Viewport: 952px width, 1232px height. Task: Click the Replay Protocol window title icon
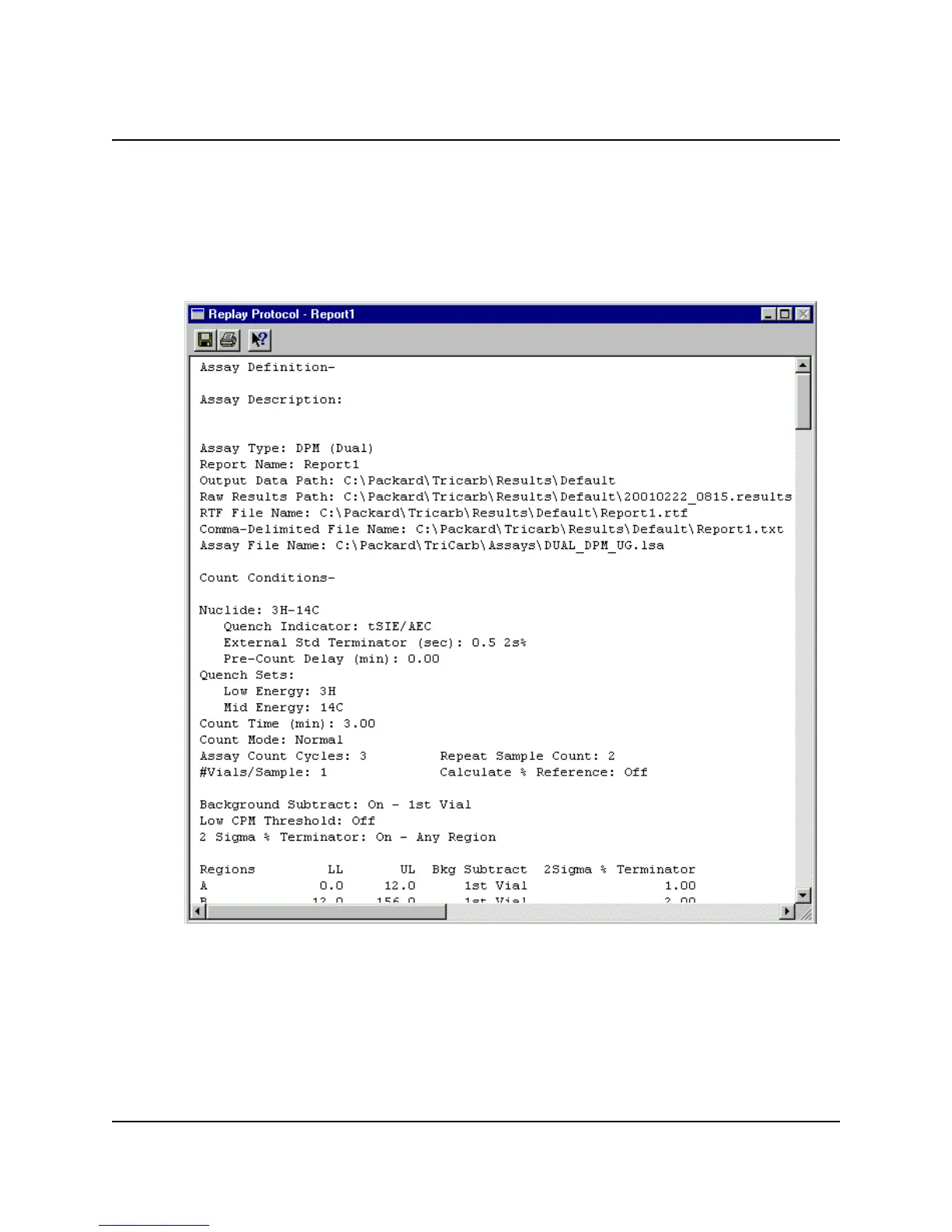[198, 314]
